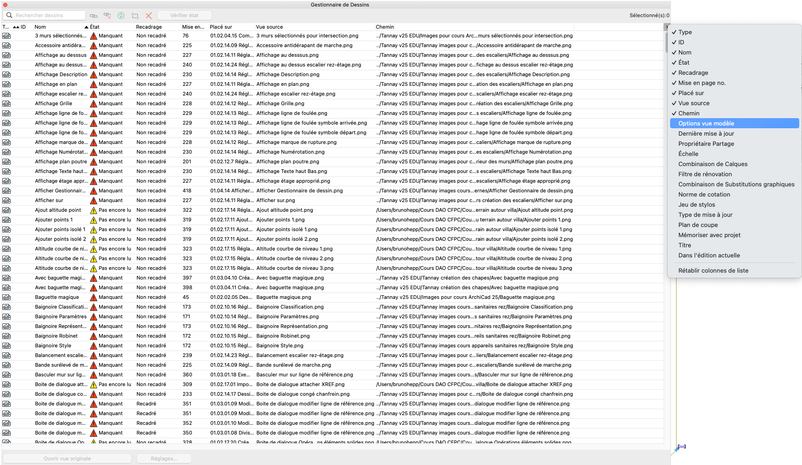Screen dimensions: 802x465
Task: Click the 'Ouvrir vue originale' button
Action: point(67,458)
